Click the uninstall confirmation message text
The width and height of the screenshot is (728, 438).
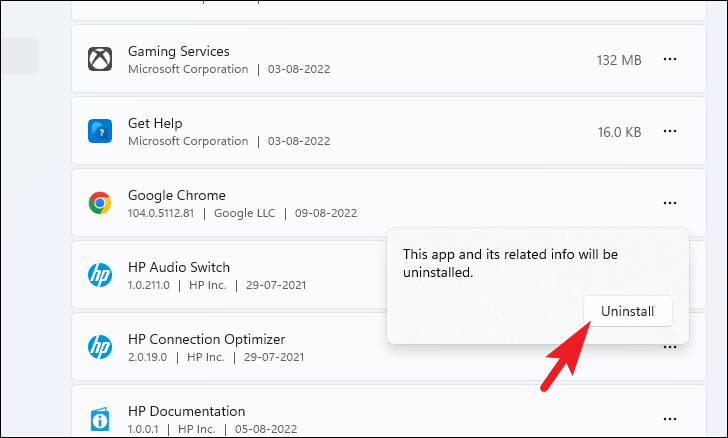(x=510, y=263)
